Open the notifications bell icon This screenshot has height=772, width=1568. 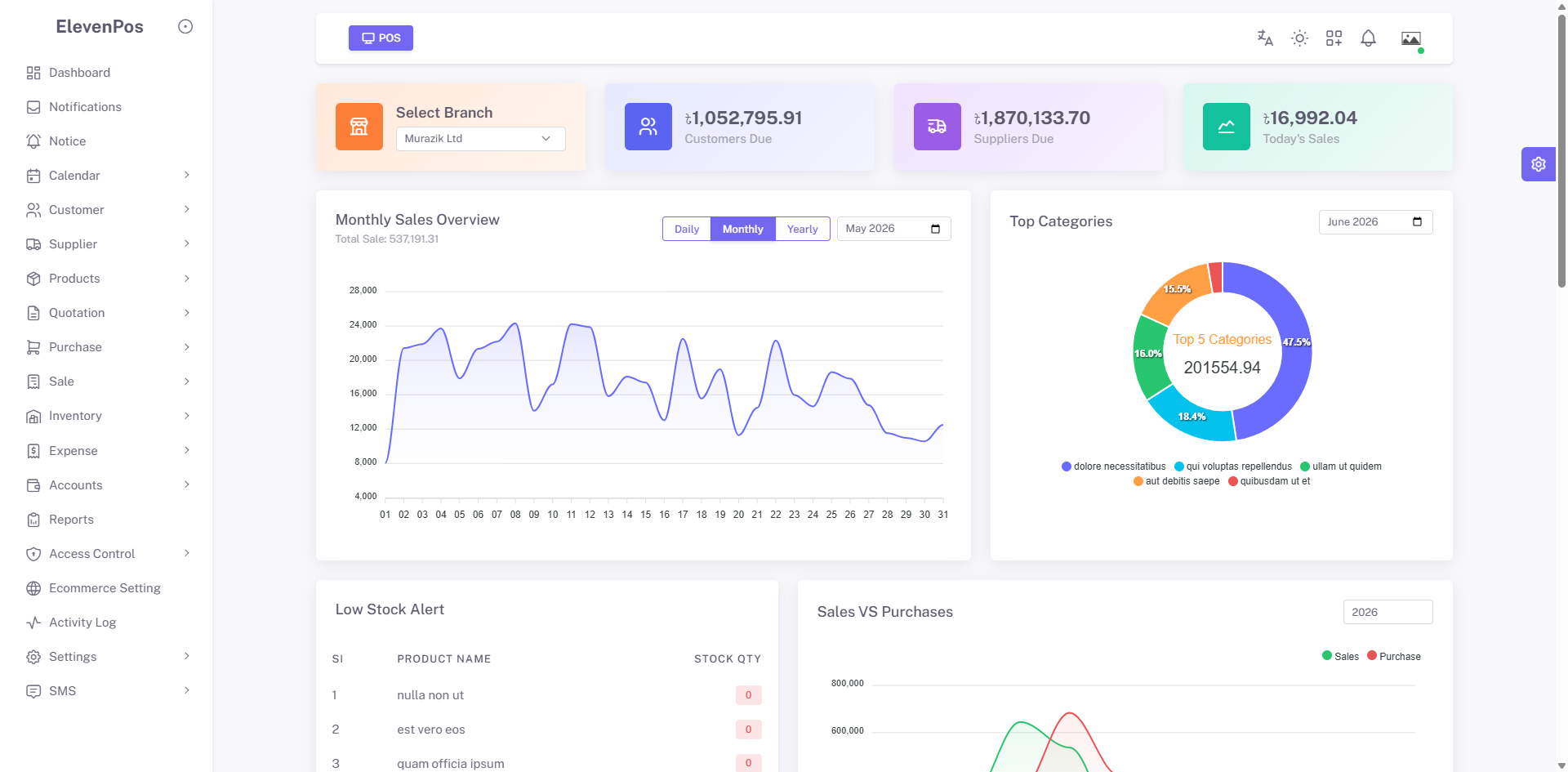click(1369, 38)
